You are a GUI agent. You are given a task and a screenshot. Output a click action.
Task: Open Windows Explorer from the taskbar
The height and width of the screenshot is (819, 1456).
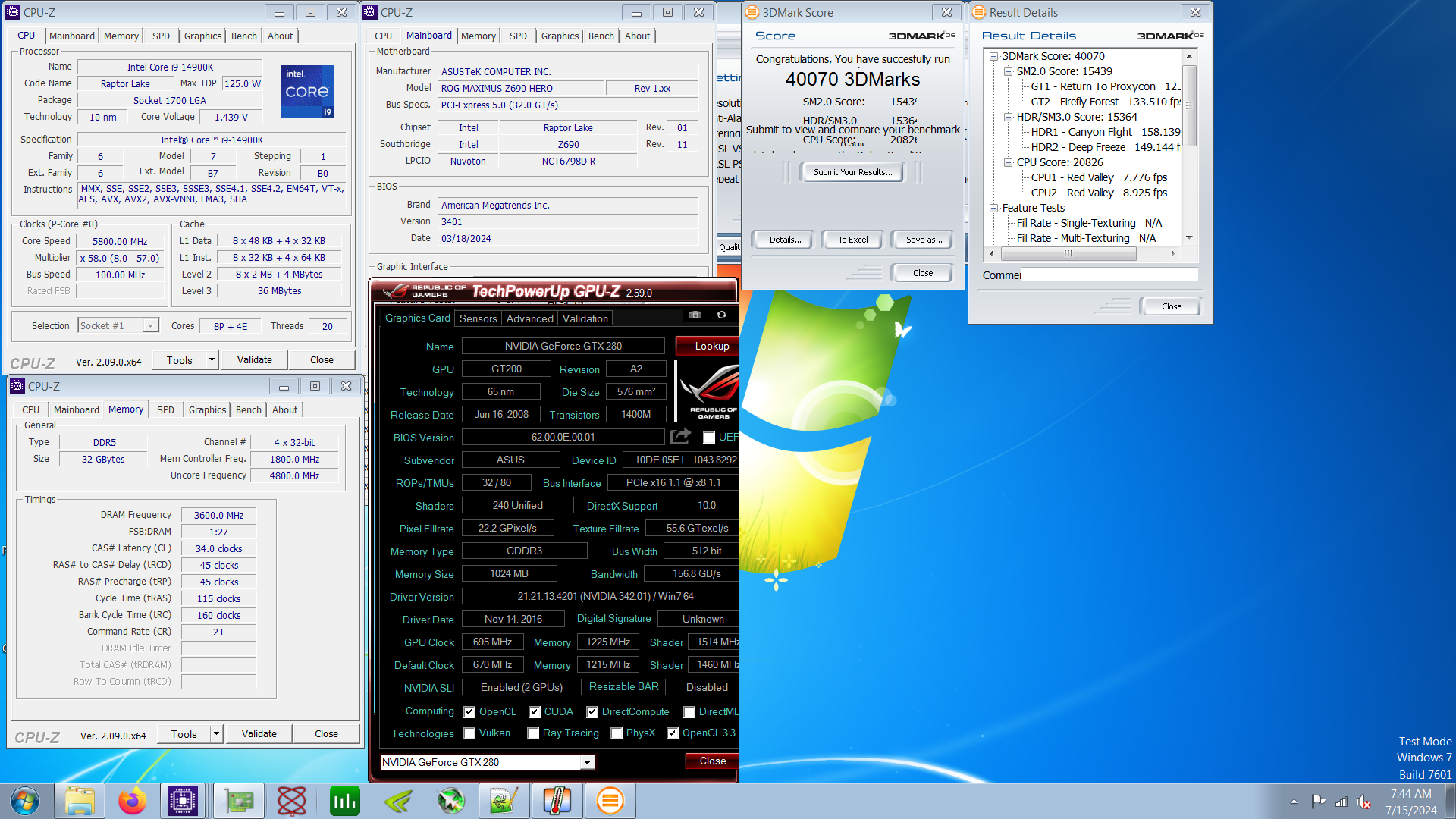[x=80, y=801]
